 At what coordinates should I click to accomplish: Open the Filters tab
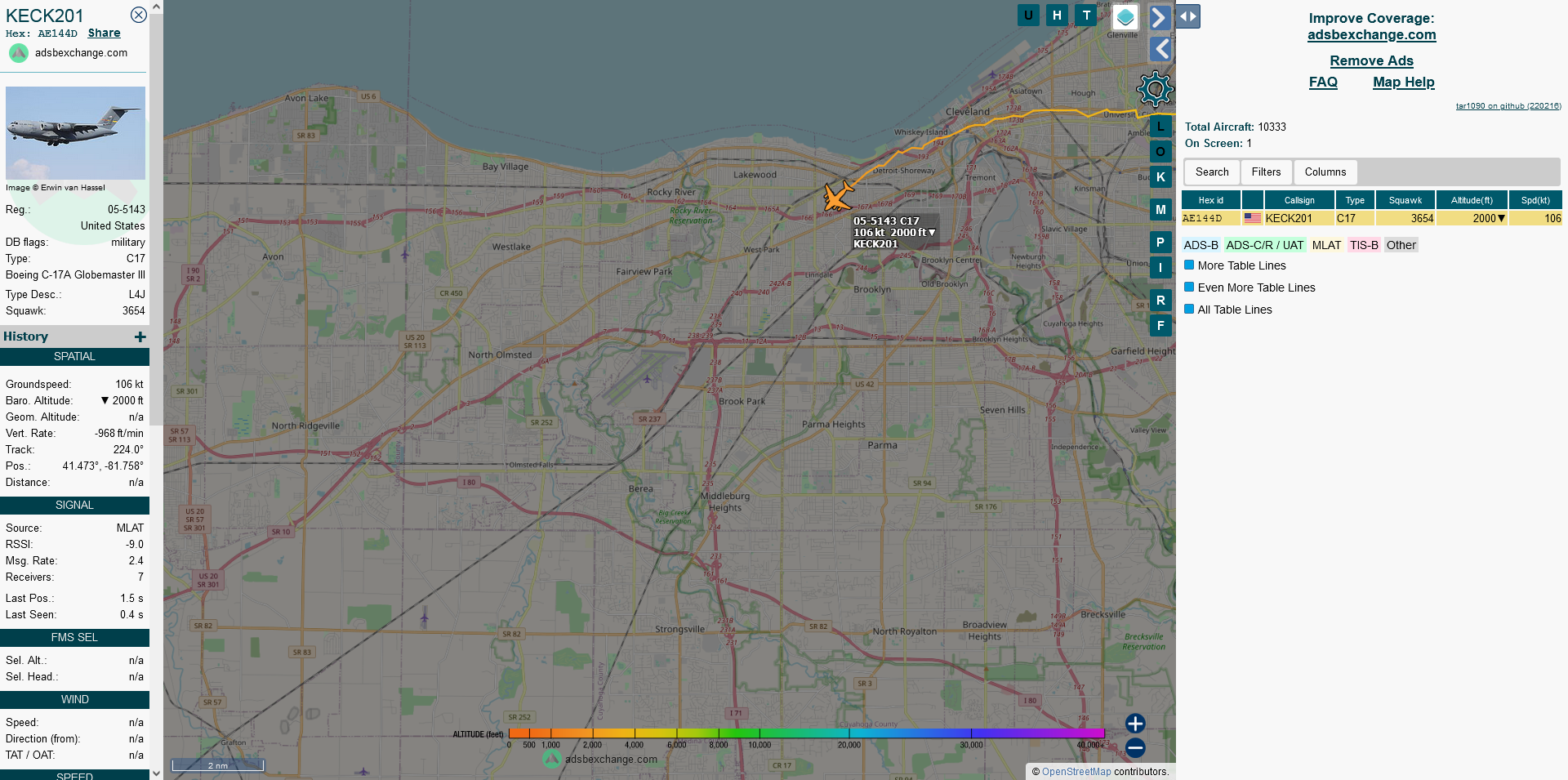coord(1266,172)
